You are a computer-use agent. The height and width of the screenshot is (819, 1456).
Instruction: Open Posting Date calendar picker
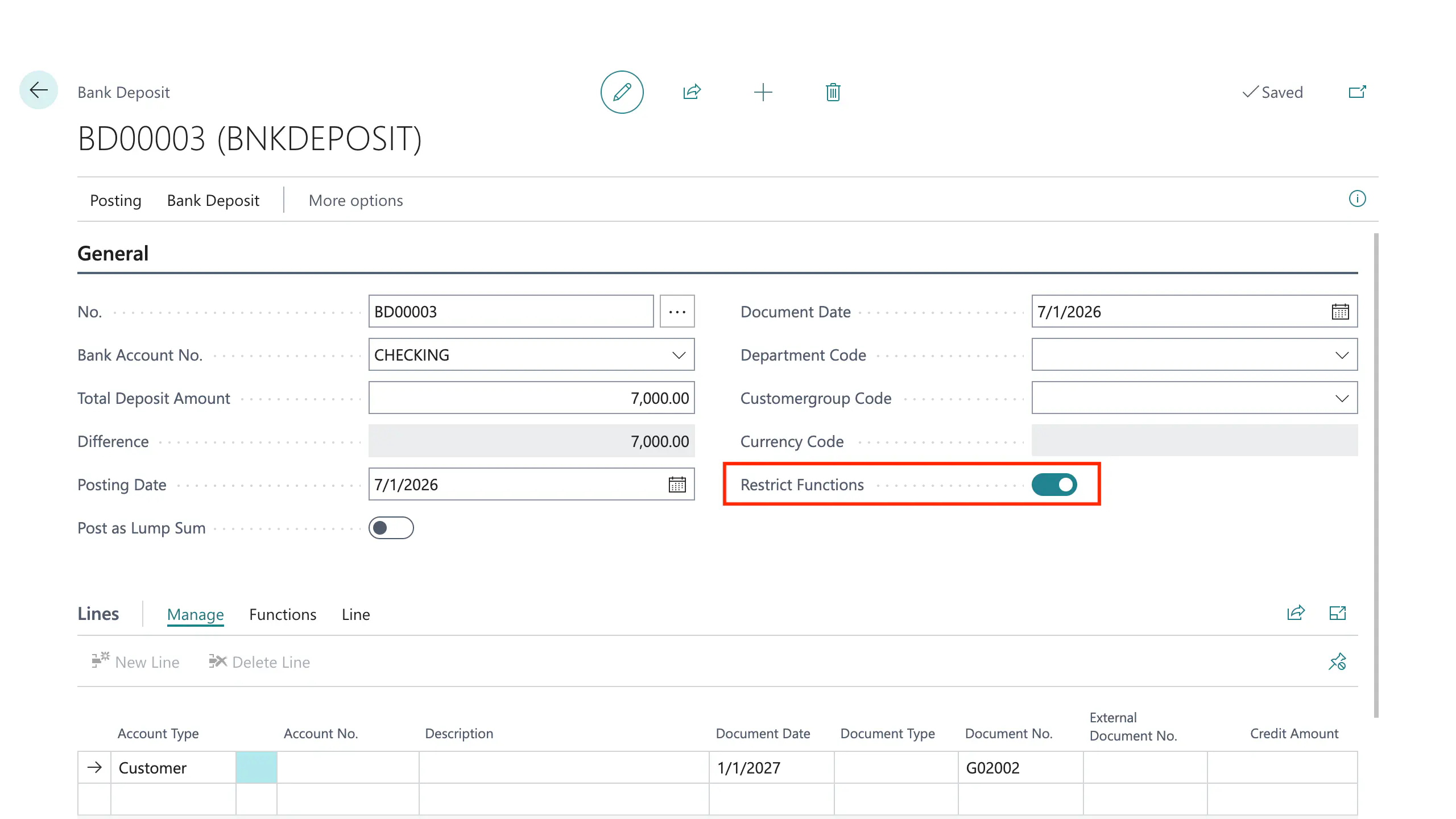pos(677,485)
